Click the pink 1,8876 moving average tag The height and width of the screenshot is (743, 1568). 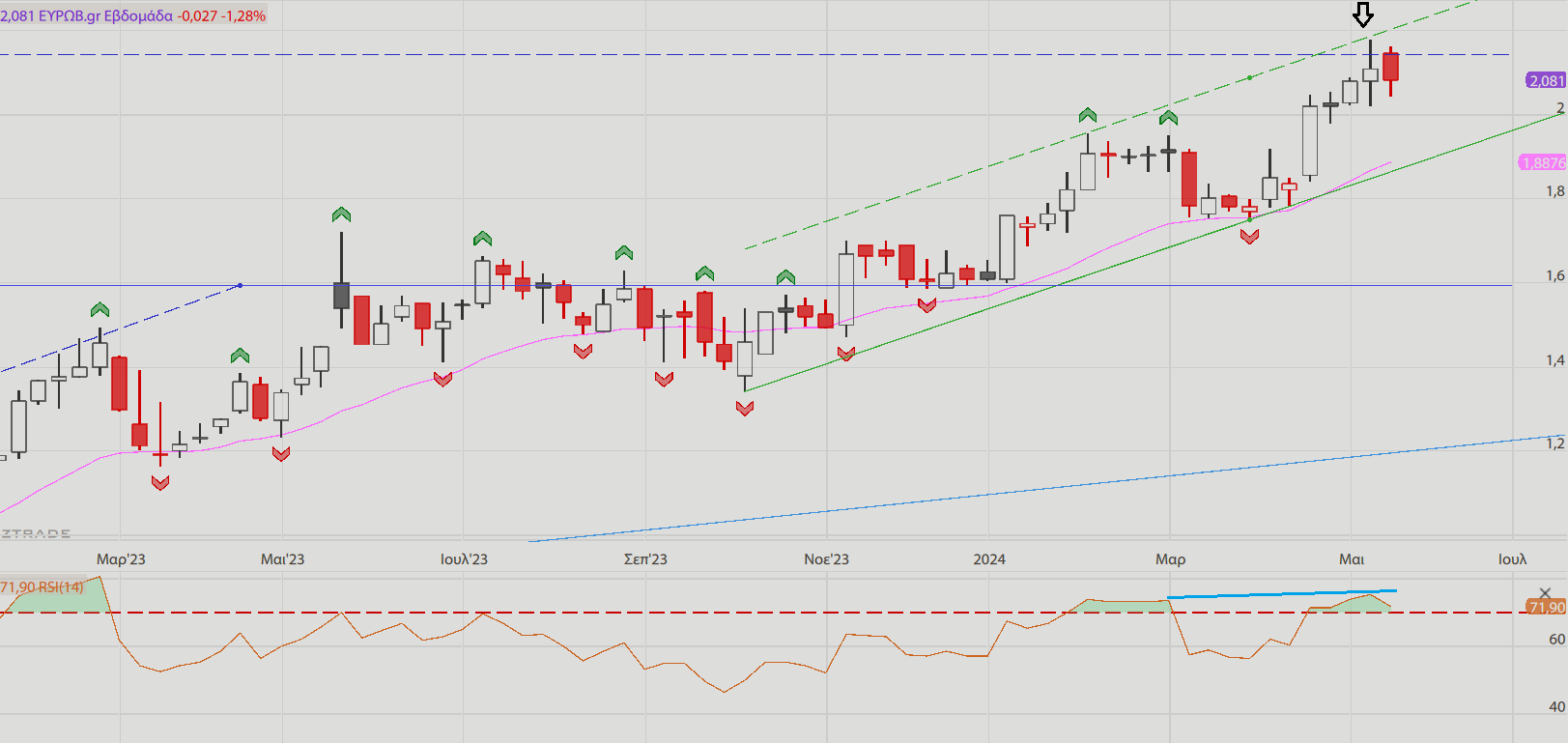pos(1543,162)
